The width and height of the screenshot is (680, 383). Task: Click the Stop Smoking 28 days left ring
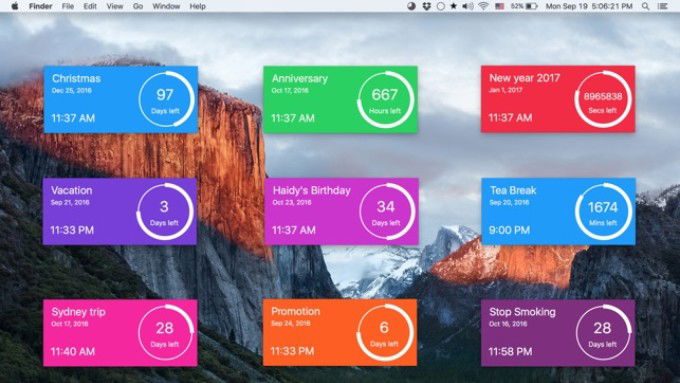603,332
